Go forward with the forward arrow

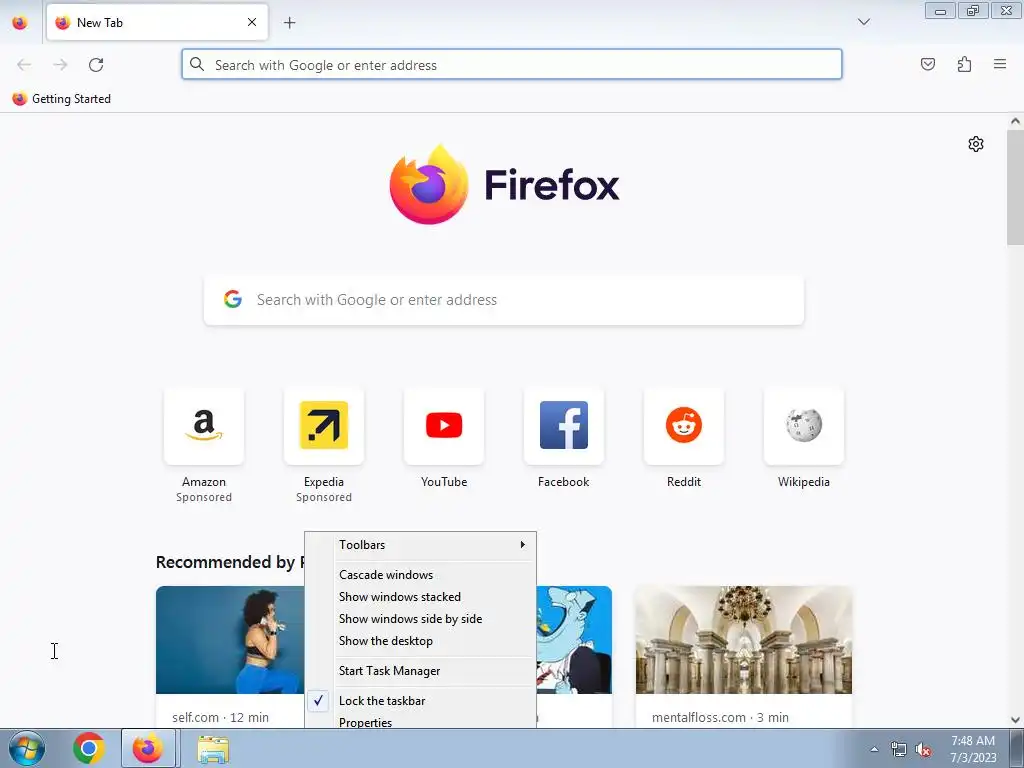coord(60,65)
